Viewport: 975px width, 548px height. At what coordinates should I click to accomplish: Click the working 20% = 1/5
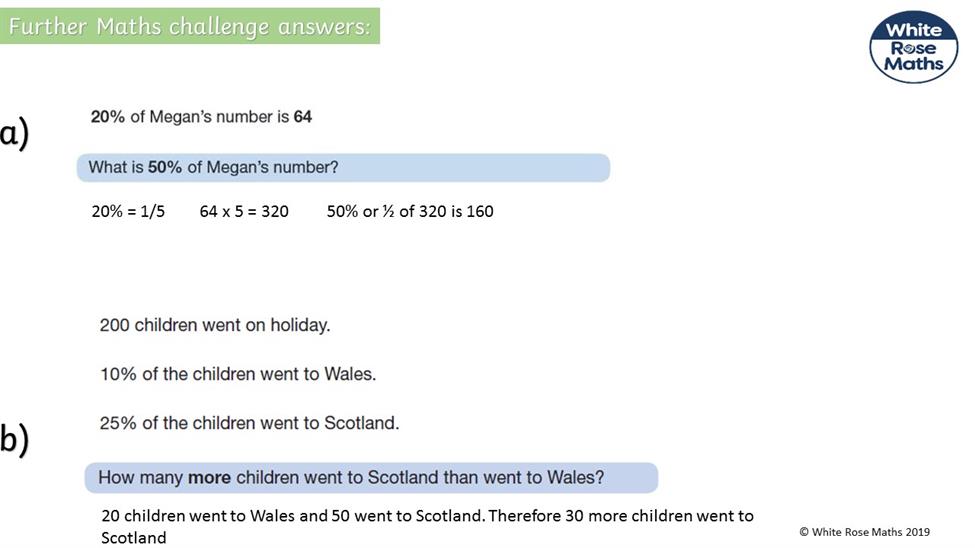pyautogui.click(x=128, y=211)
